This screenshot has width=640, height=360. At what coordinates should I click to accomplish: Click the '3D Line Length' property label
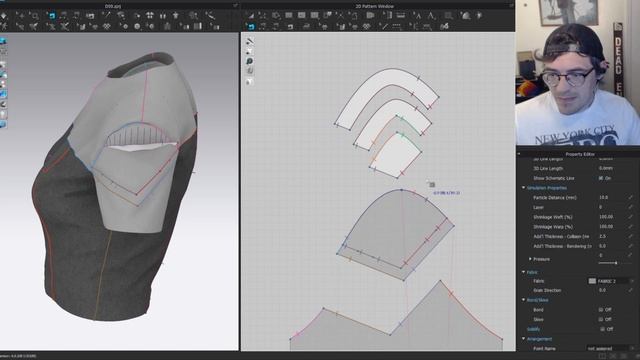click(x=548, y=168)
